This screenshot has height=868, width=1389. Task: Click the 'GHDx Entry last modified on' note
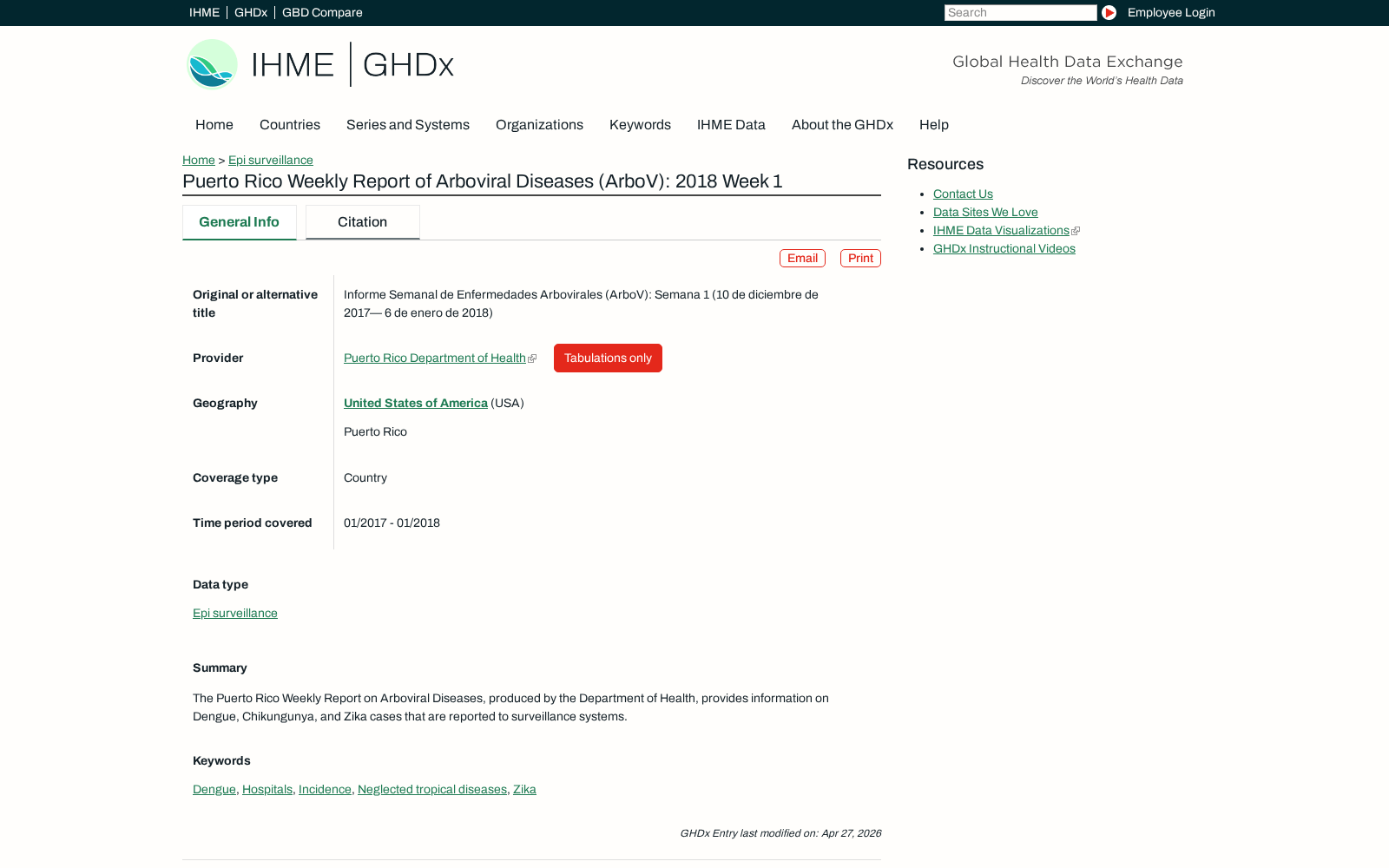pos(780,833)
